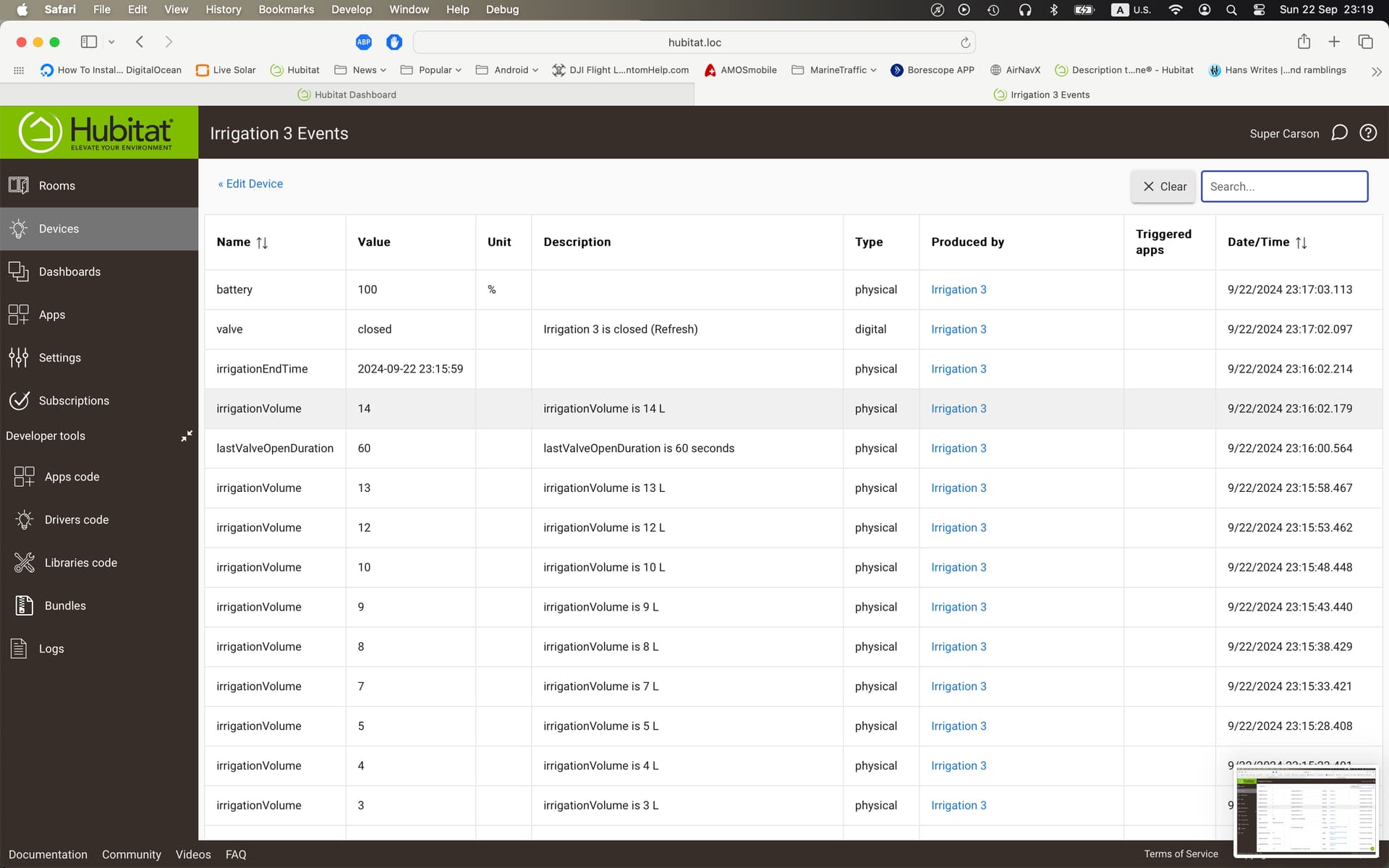Open the Develop menu
This screenshot has height=868, width=1389.
(352, 9)
